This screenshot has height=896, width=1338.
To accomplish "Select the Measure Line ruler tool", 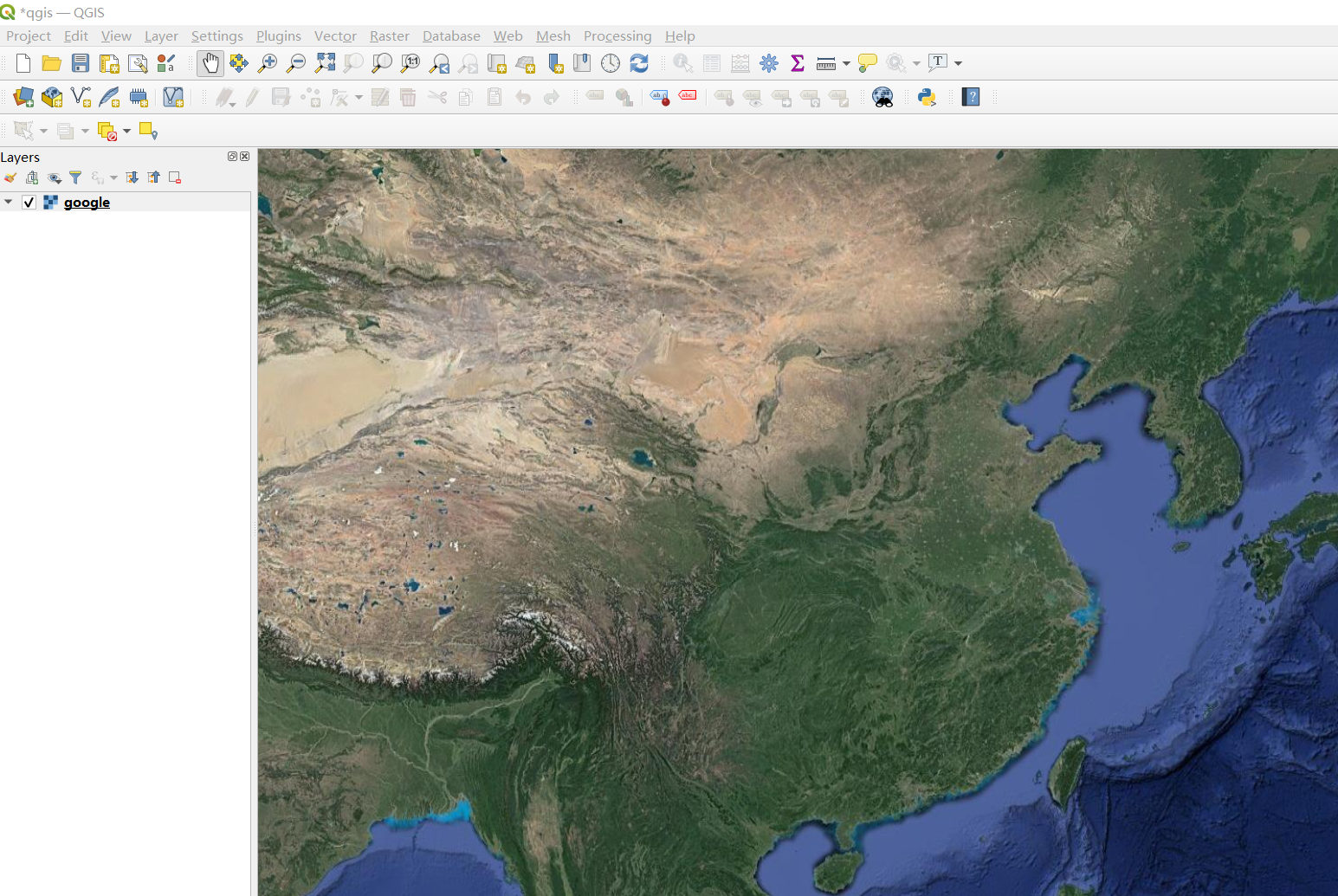I will [826, 63].
